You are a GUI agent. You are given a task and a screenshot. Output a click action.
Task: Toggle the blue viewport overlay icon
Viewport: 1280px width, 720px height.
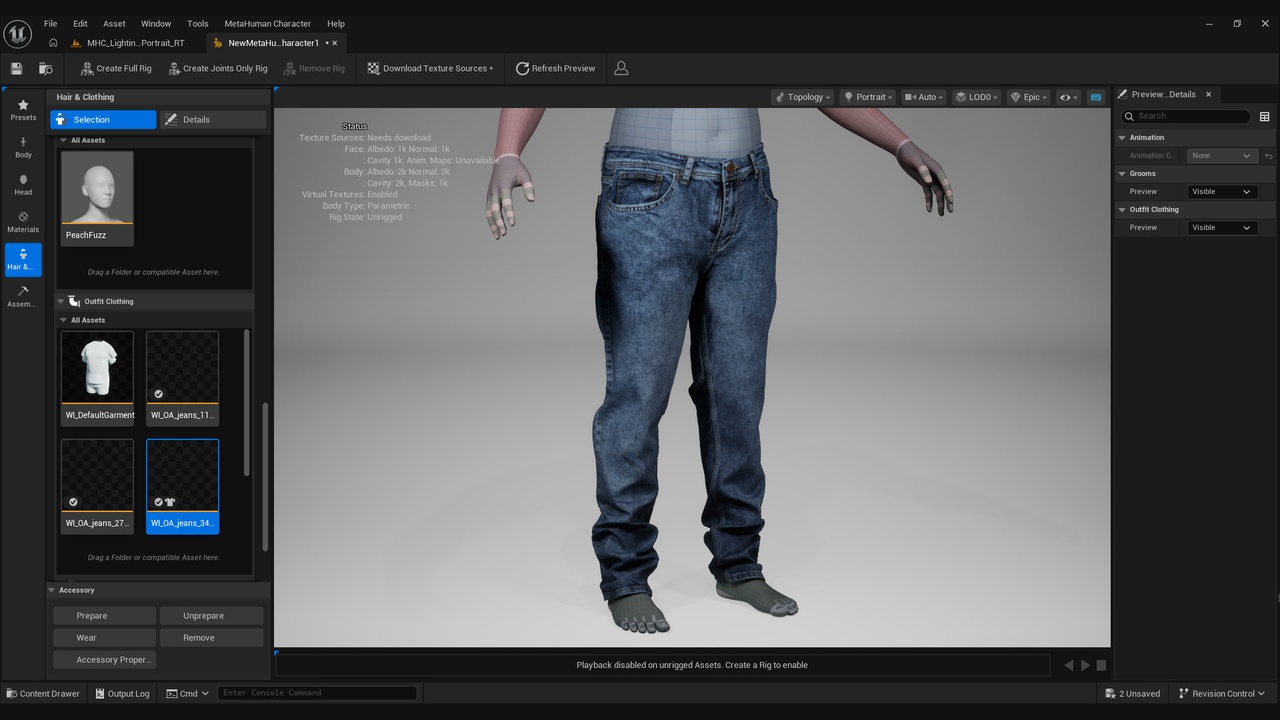click(x=1096, y=97)
